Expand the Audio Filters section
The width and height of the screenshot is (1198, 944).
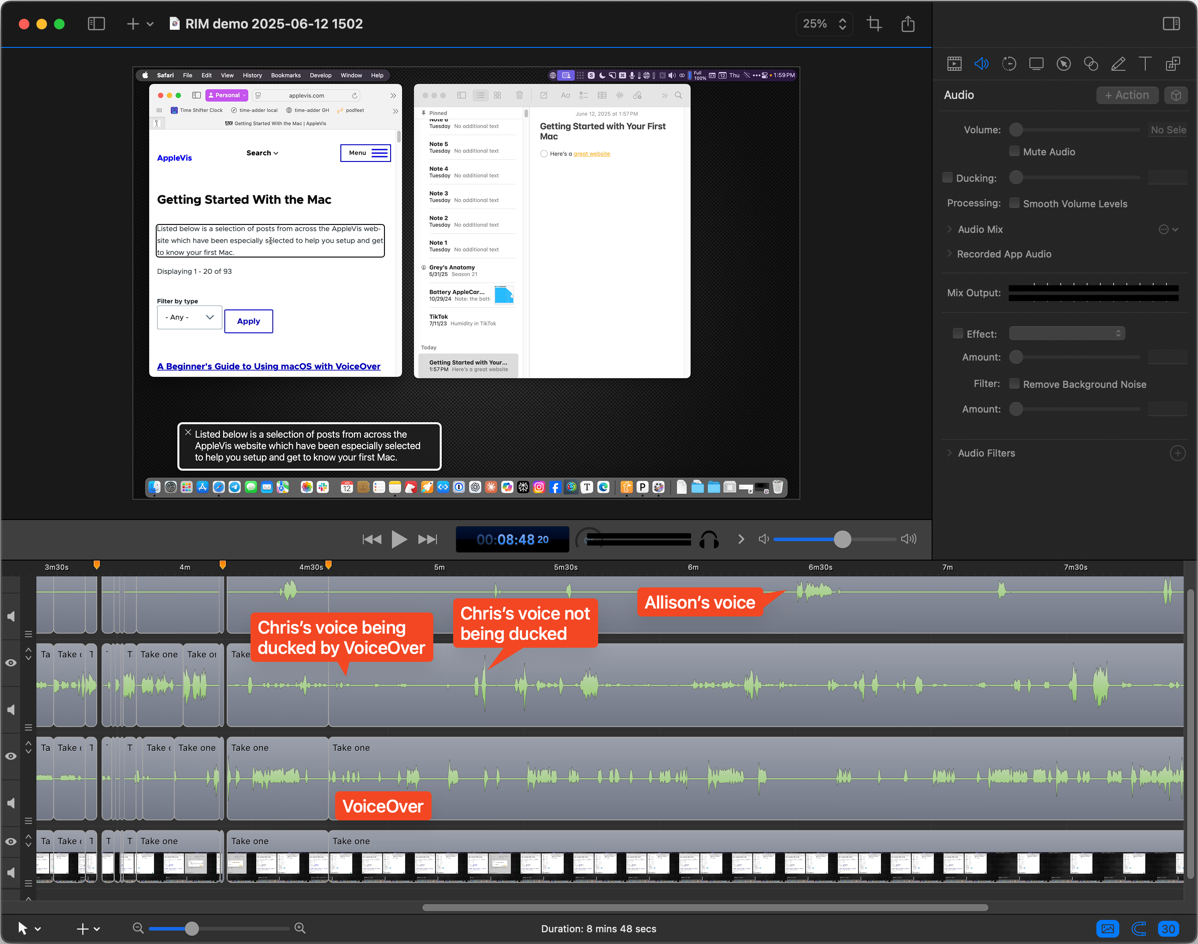[950, 454]
